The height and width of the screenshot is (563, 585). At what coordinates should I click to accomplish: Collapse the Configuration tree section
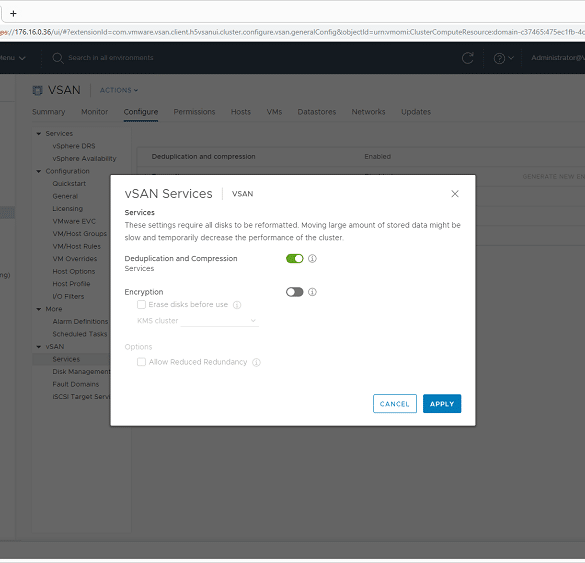[x=39, y=171]
